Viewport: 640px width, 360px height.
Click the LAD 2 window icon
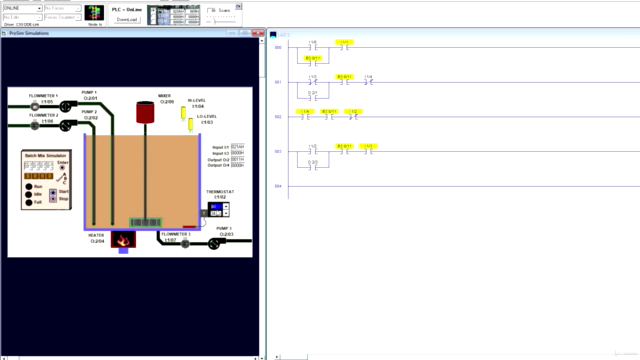[273, 35]
